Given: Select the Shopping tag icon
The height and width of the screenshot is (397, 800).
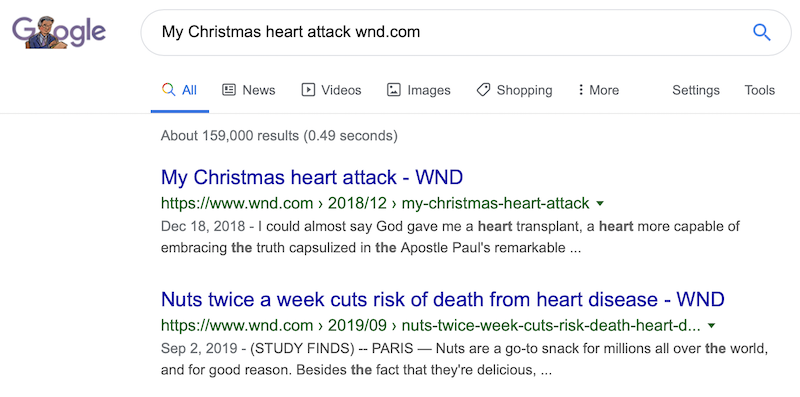Looking at the screenshot, I should pos(483,90).
